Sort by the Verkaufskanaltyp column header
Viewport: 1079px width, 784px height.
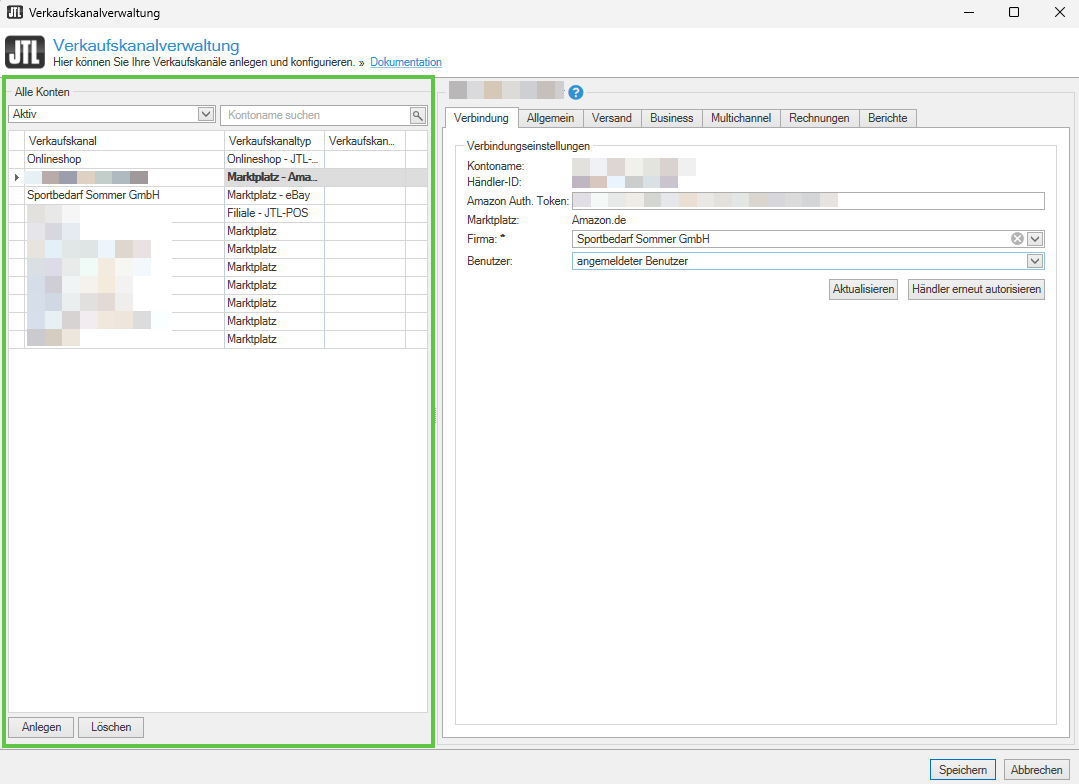[x=275, y=140]
